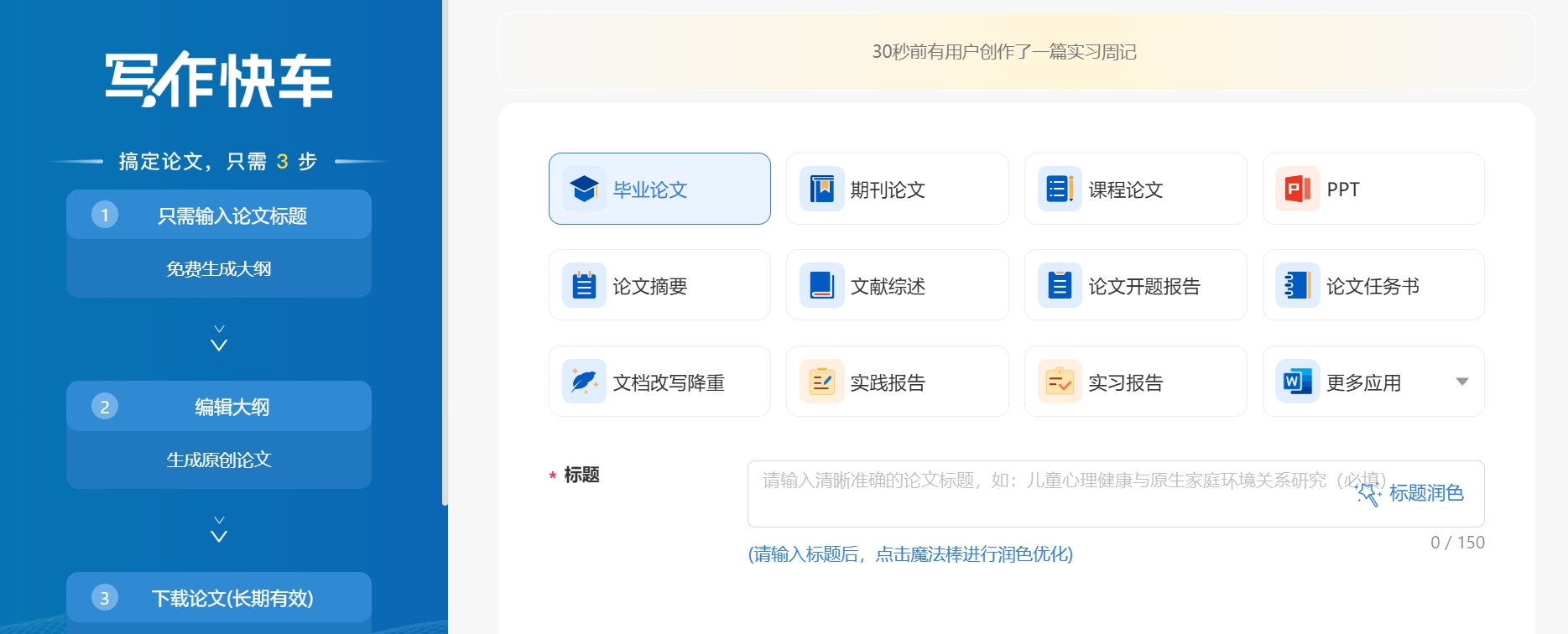
Task: Click the feather icon for 文档改写降重
Action: 584,382
